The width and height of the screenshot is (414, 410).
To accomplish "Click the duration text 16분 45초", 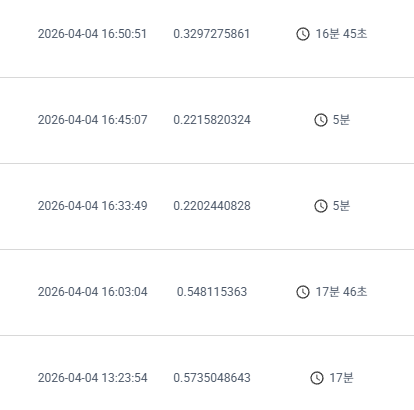I will click(x=341, y=34).
